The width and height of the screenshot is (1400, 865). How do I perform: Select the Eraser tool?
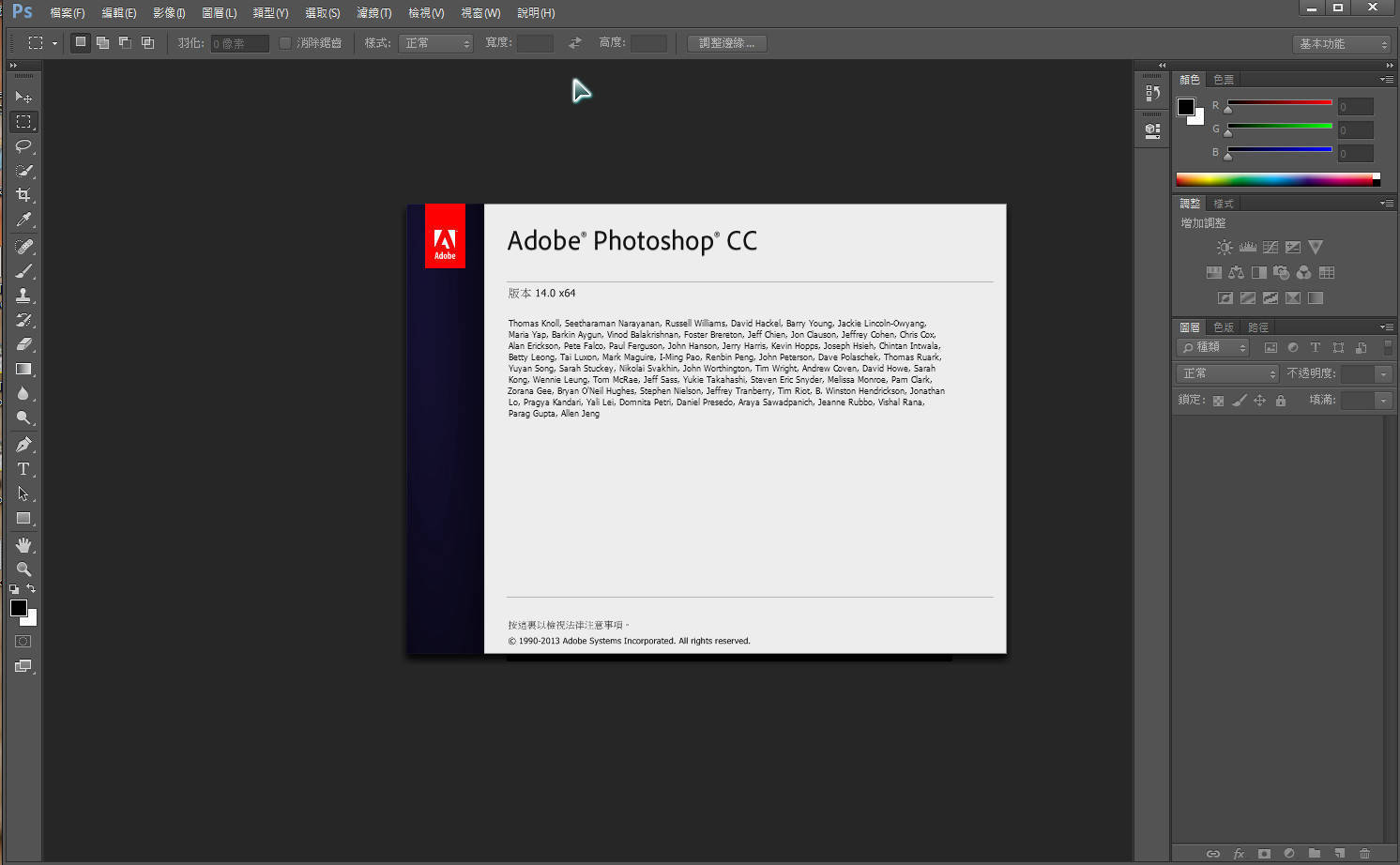pos(23,344)
